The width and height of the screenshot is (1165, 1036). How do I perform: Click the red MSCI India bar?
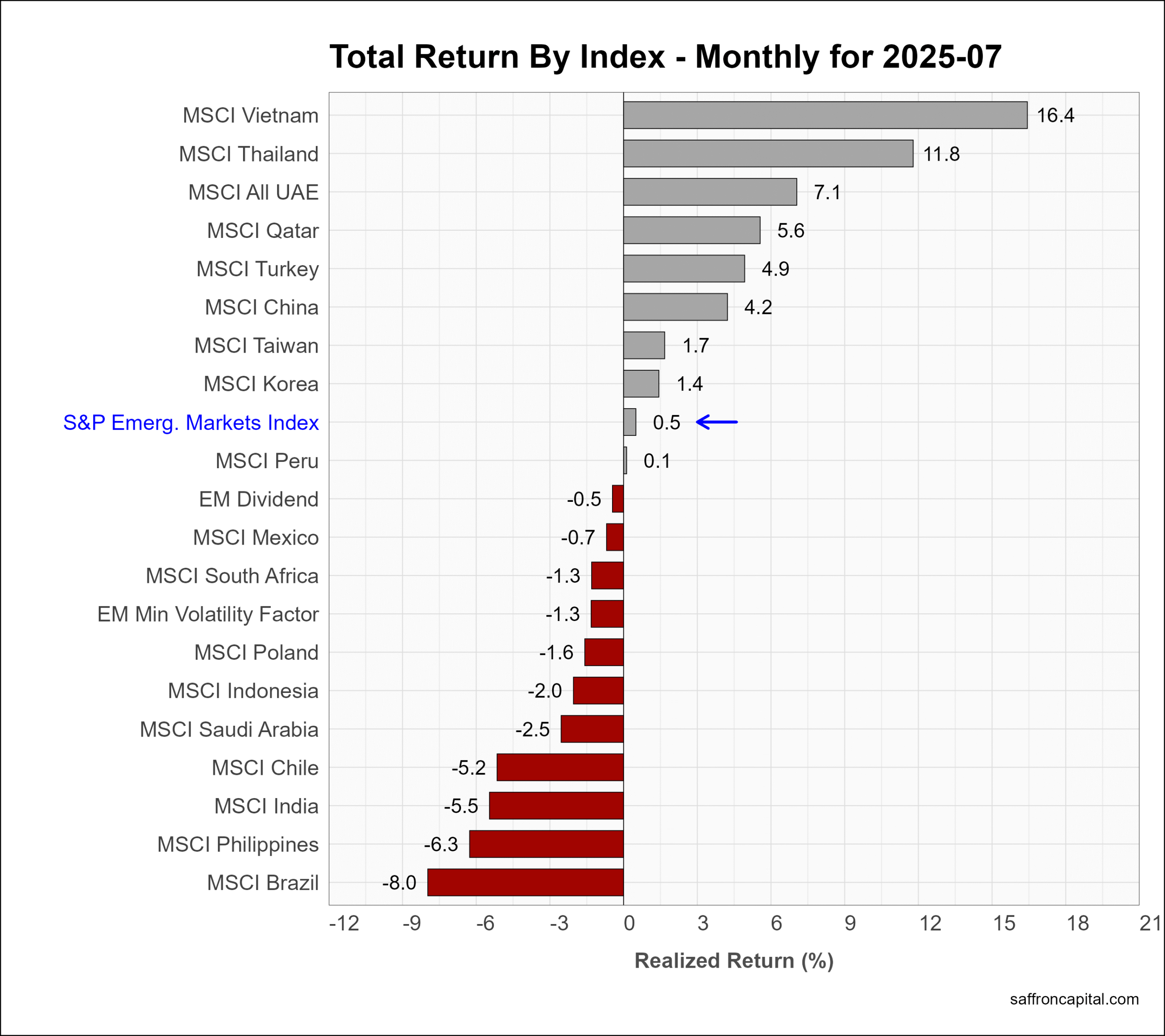pyautogui.click(x=556, y=806)
